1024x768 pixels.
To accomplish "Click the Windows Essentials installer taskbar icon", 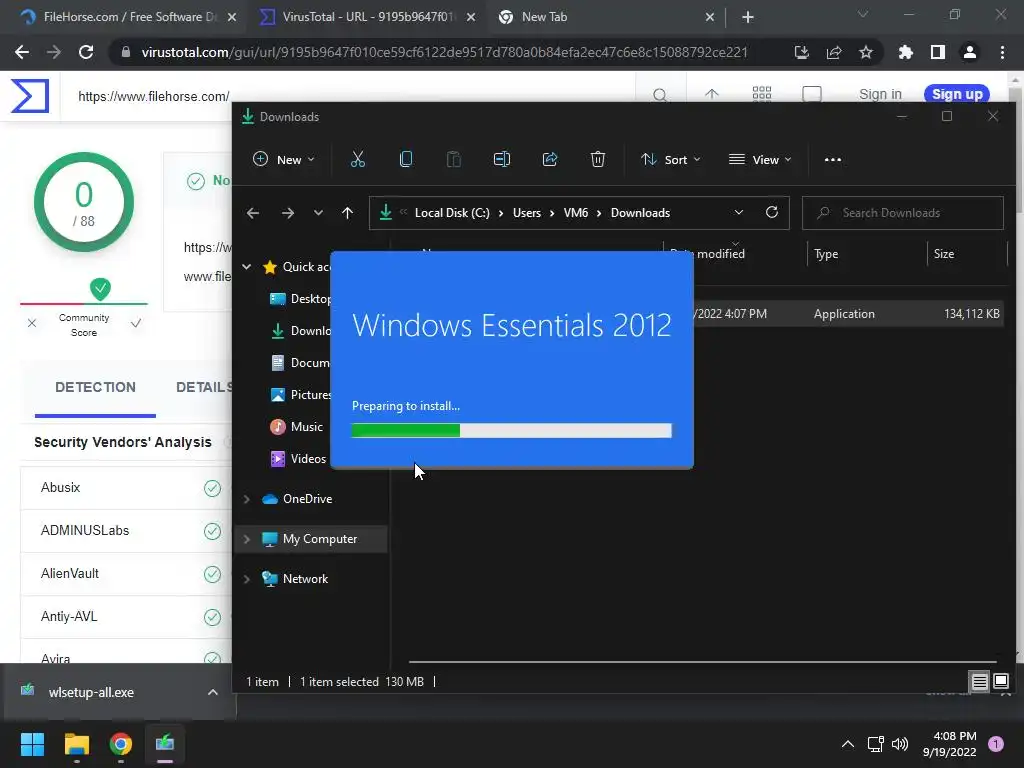I will tap(165, 744).
